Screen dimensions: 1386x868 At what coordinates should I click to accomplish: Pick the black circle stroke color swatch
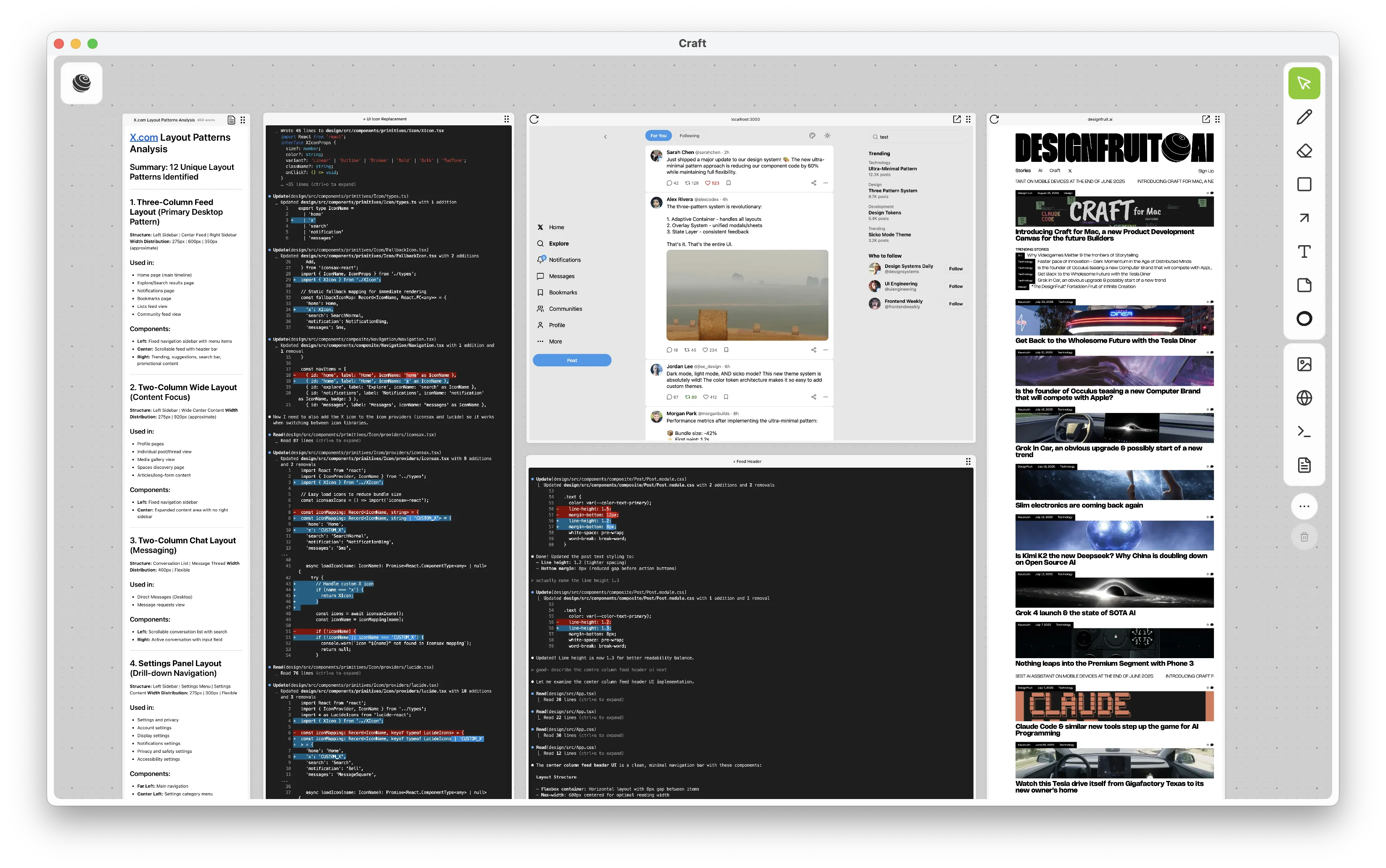click(1304, 319)
